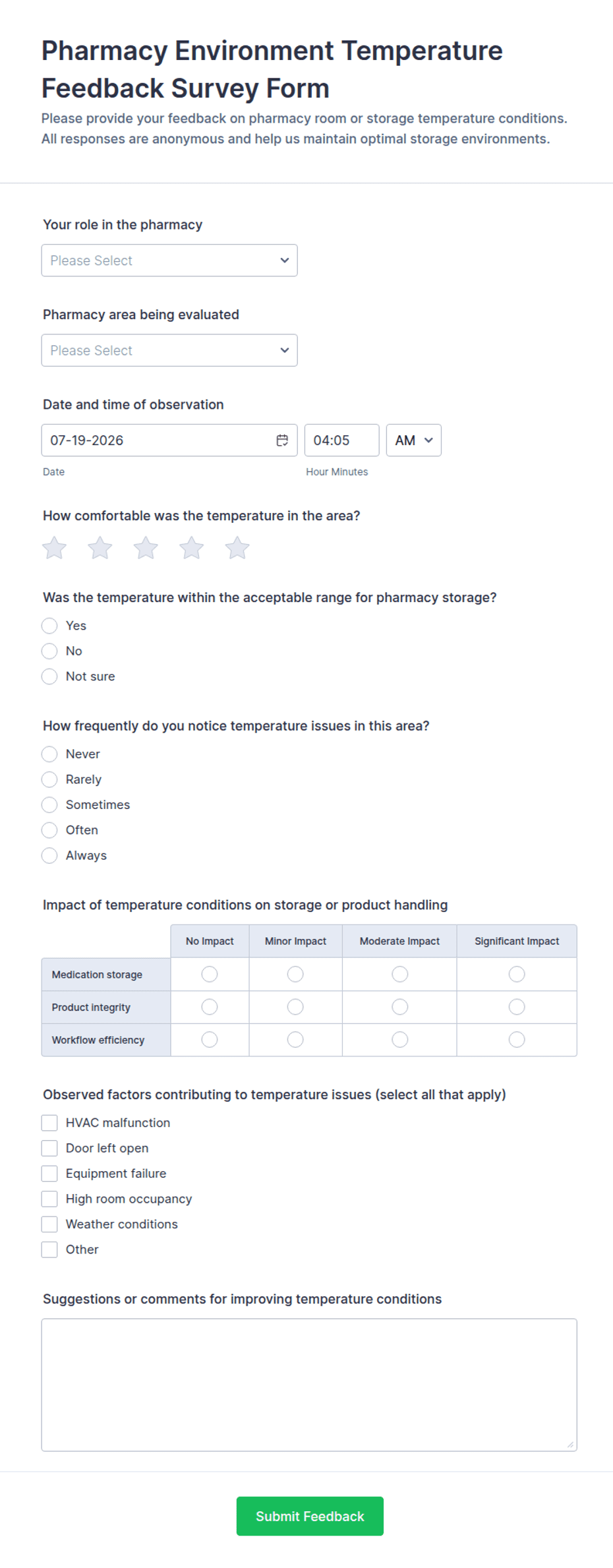Mark Medication storage as Minor Impact
Image resolution: width=613 pixels, height=1568 pixels.
295,974
